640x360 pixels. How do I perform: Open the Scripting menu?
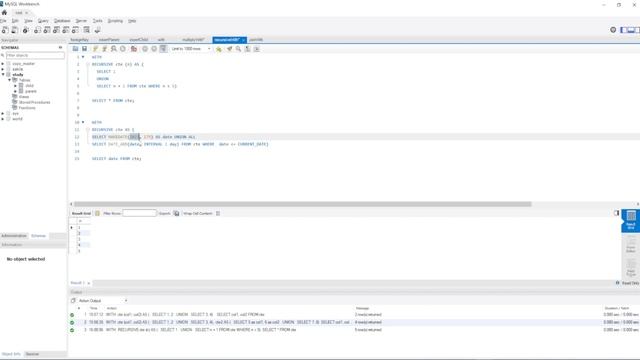tap(115, 21)
